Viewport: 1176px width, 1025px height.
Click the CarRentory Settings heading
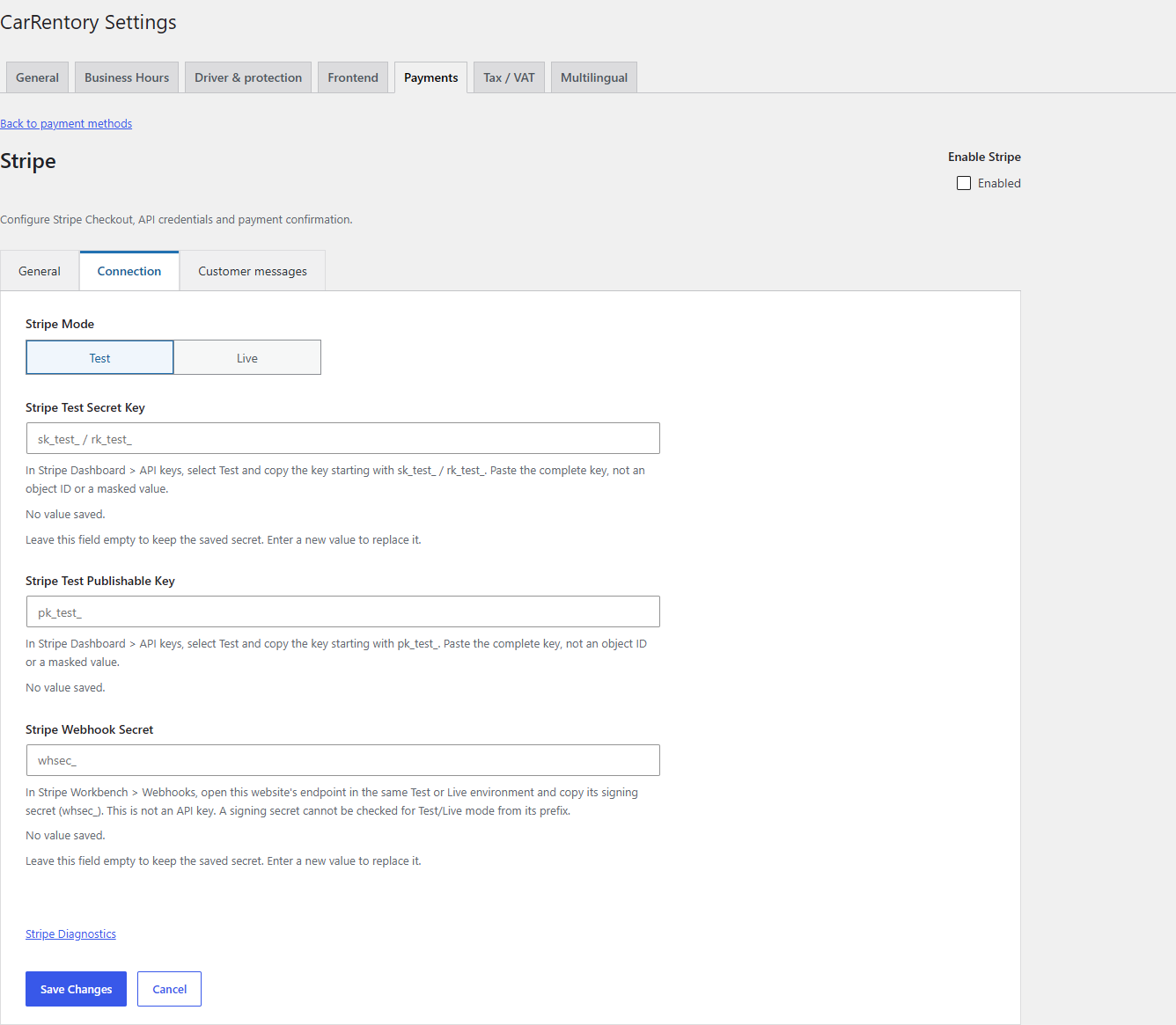click(x=88, y=23)
